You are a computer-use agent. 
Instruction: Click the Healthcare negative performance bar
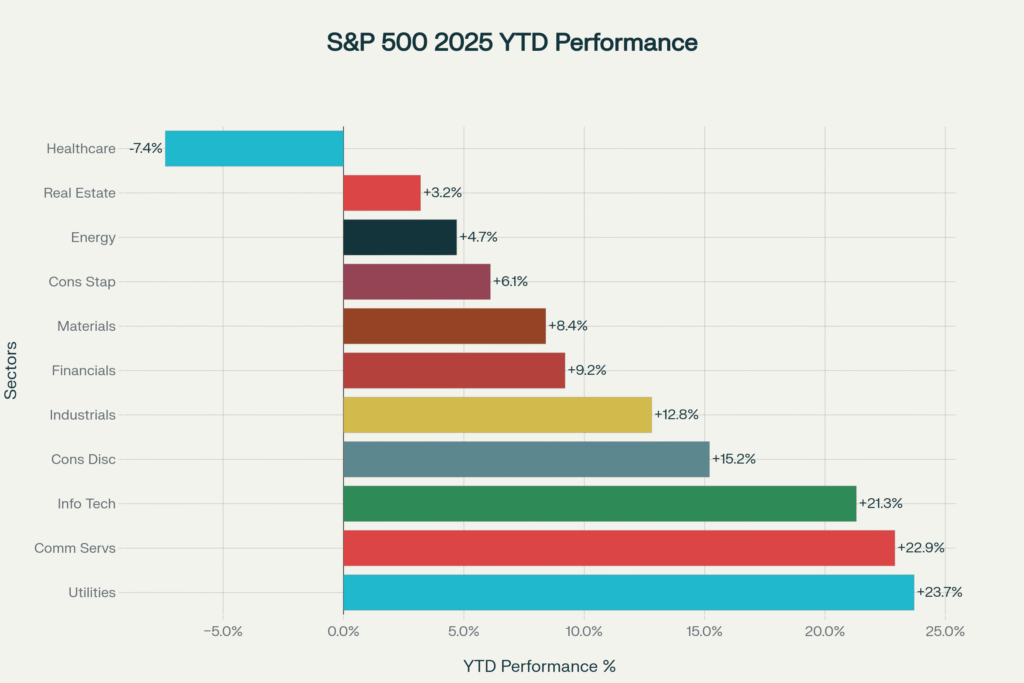tap(254, 149)
